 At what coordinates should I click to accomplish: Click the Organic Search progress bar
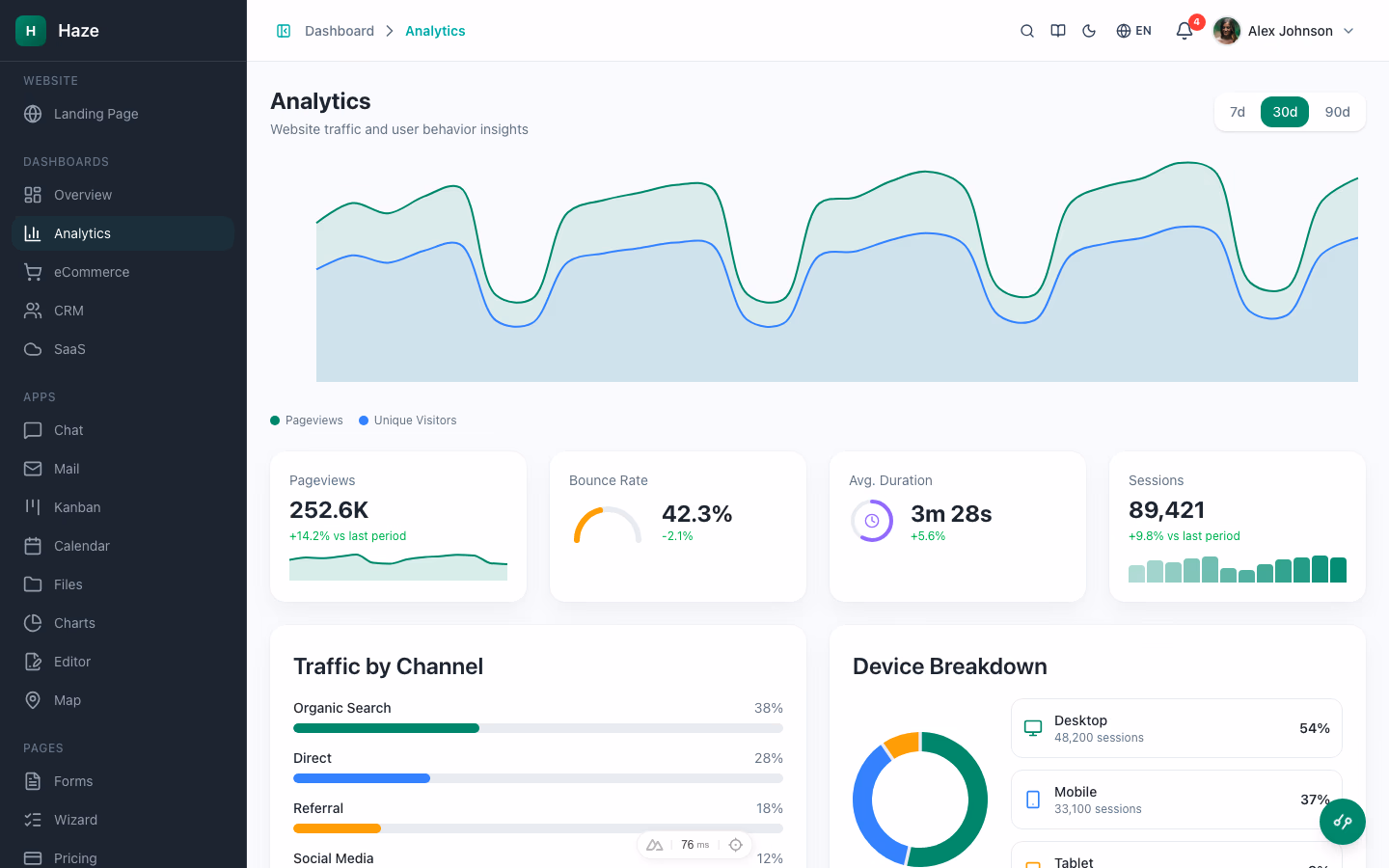click(x=537, y=728)
